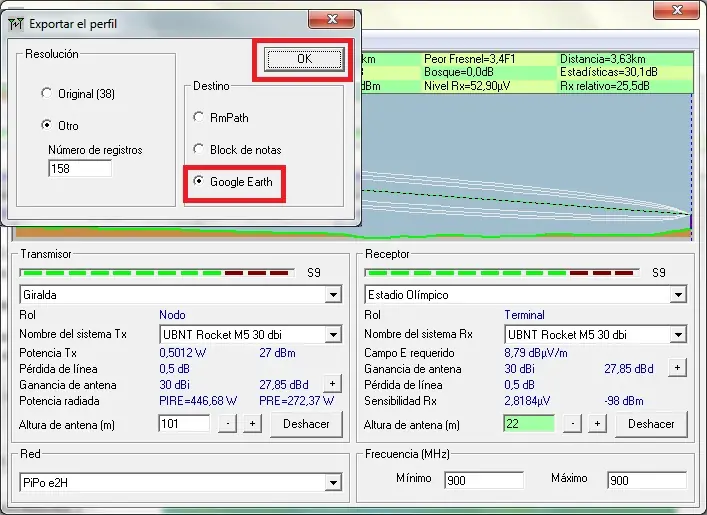Click Estadísticas=30,1dB value
This screenshot has height=515, width=707.
[608, 72]
